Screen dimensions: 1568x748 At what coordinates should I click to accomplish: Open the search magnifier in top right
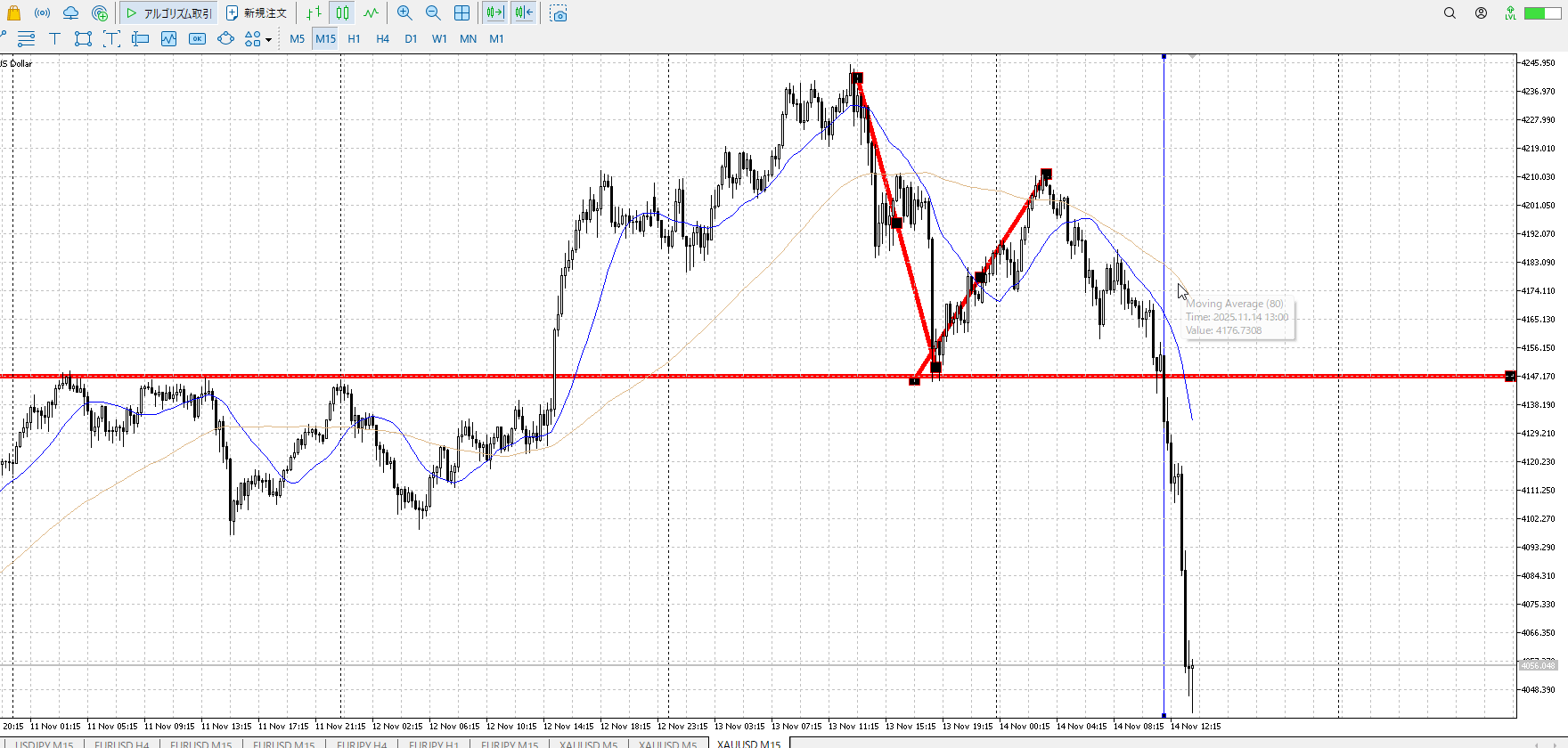(x=1450, y=13)
